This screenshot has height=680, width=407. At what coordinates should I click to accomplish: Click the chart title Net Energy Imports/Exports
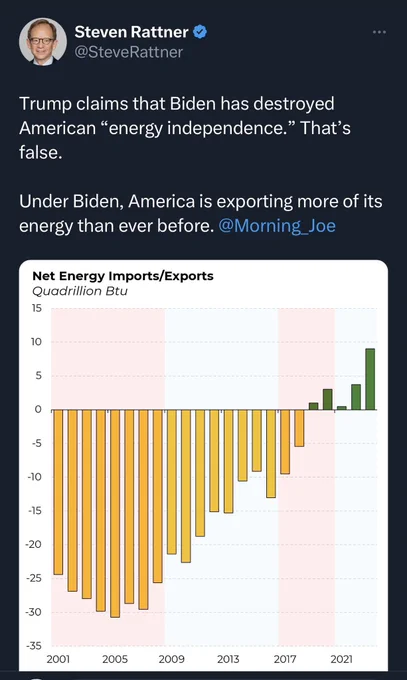(123, 276)
